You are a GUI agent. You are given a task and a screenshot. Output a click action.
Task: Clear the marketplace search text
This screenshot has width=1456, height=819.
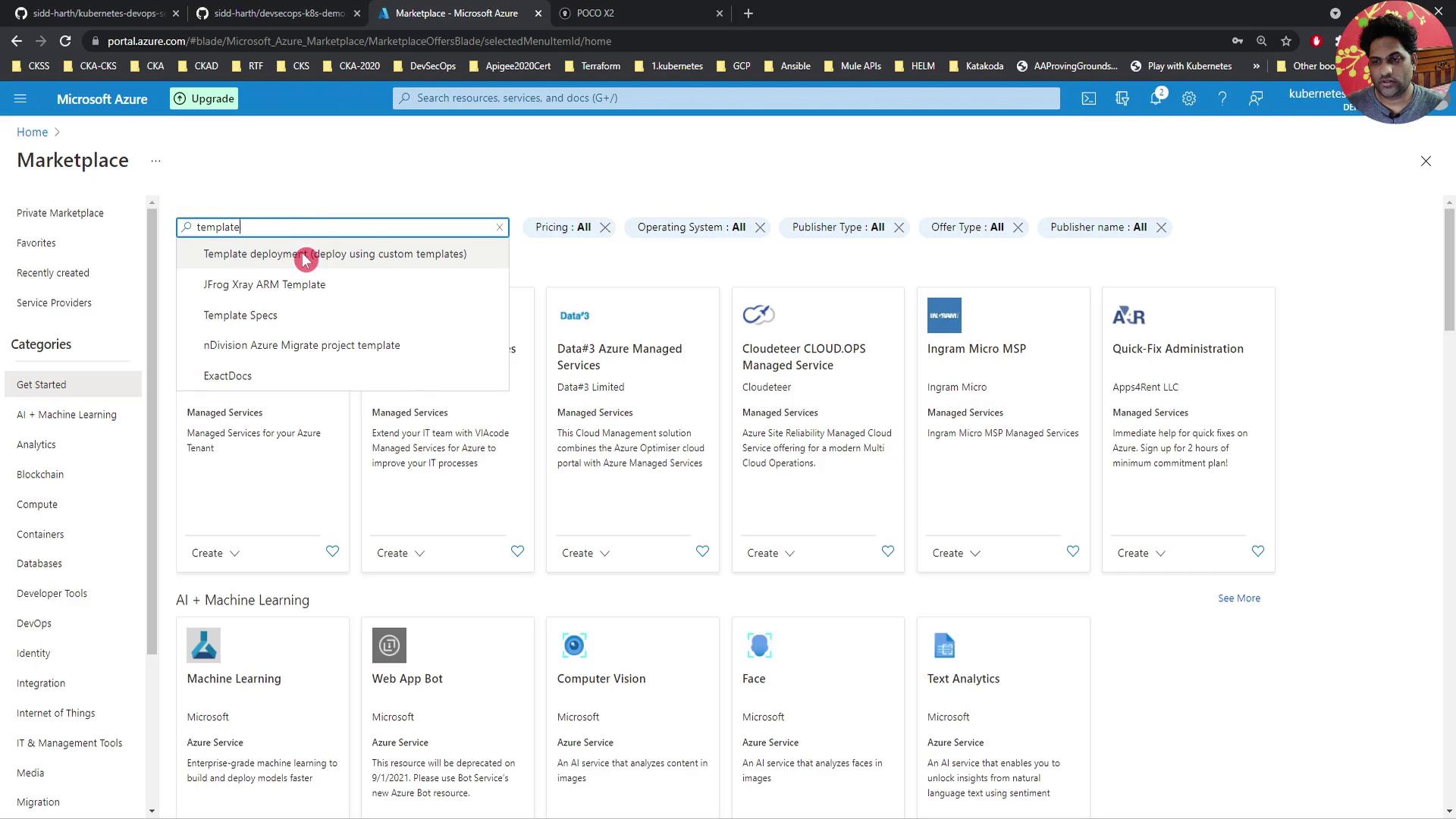500,227
